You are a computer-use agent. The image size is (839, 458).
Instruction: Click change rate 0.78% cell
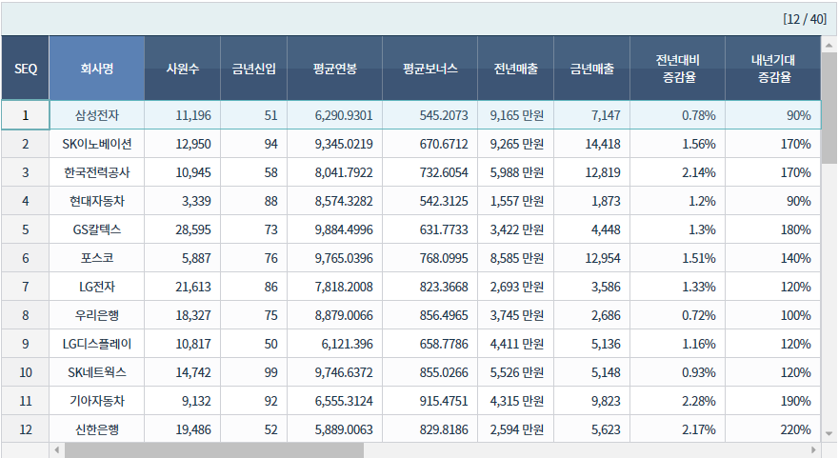coord(677,115)
